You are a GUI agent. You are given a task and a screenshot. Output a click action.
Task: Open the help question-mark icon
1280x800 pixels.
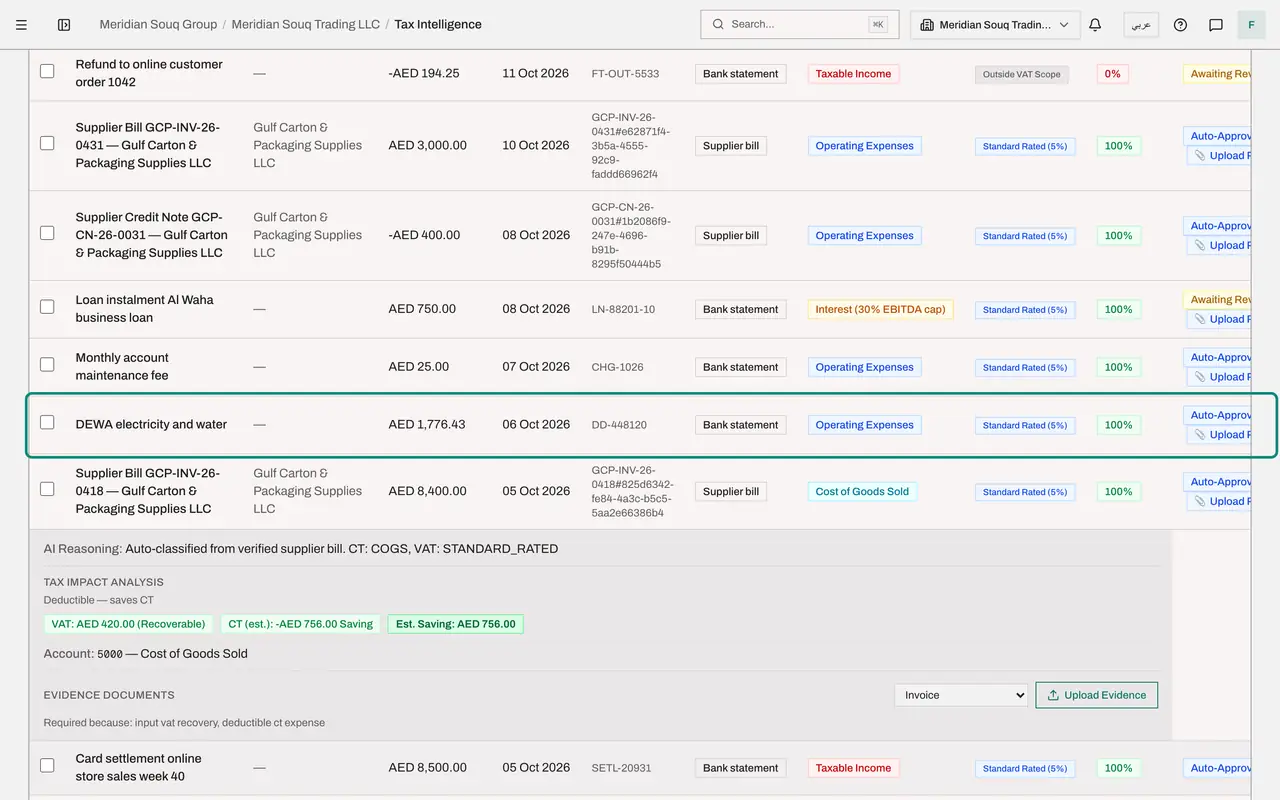pyautogui.click(x=1180, y=24)
